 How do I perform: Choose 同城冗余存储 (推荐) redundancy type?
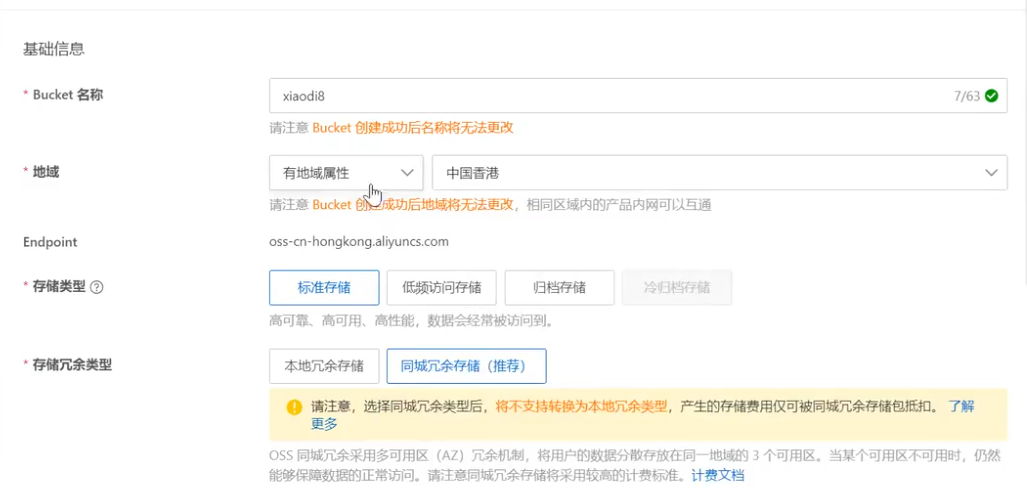tap(466, 366)
